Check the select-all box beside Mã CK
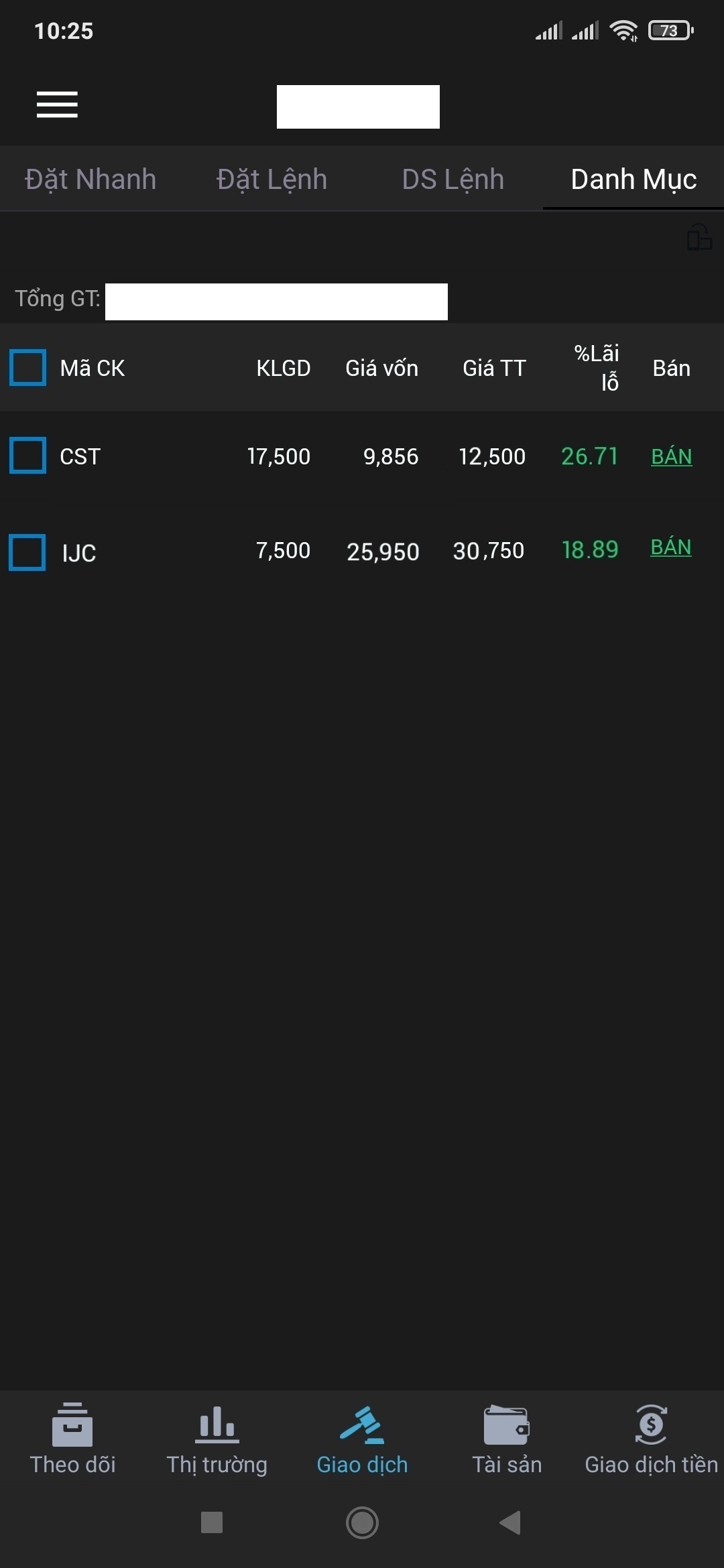 27,368
